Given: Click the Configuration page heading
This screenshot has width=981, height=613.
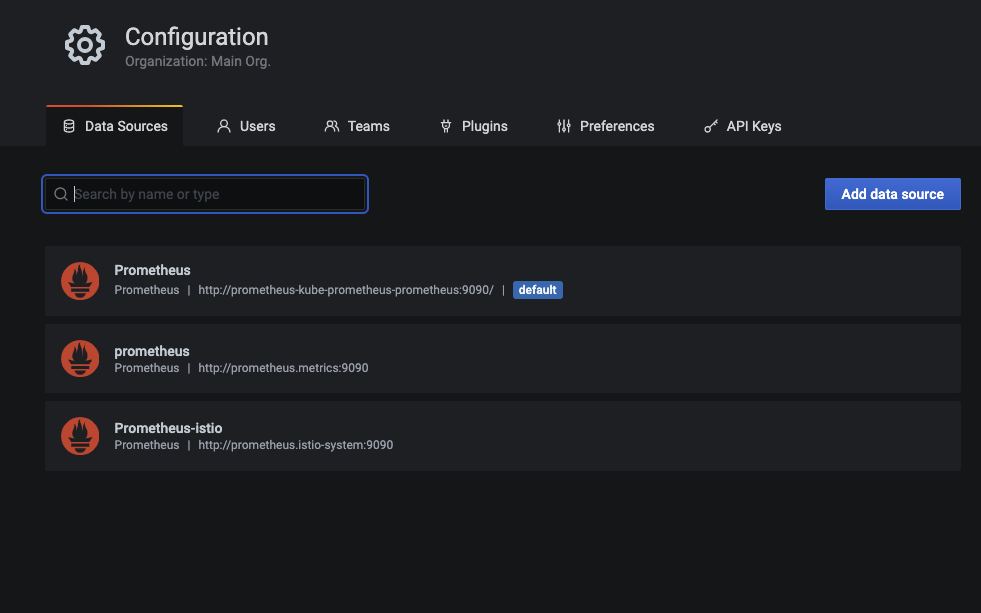Looking at the screenshot, I should coord(196,37).
